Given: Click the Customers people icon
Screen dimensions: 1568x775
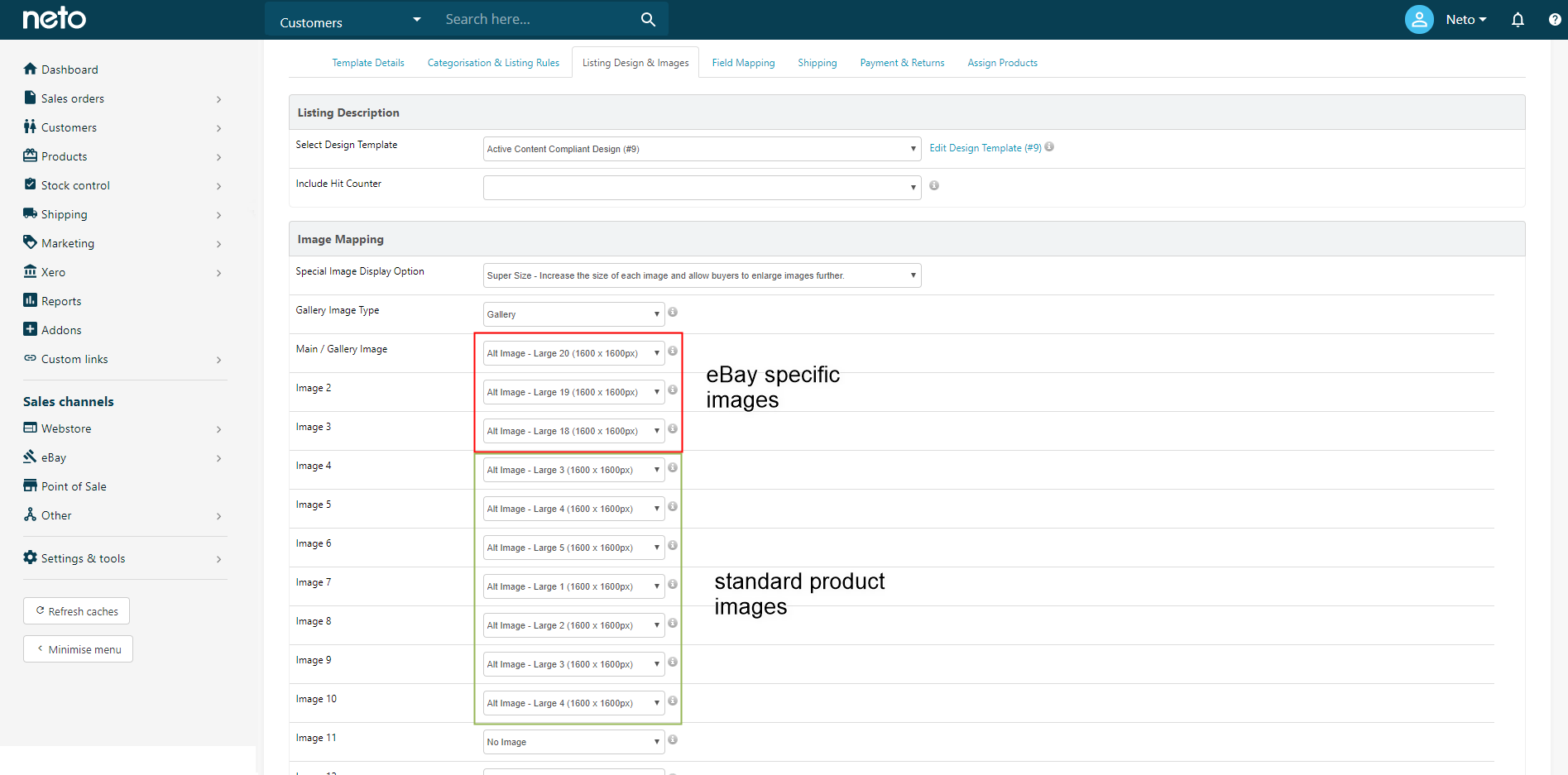Looking at the screenshot, I should [31, 127].
